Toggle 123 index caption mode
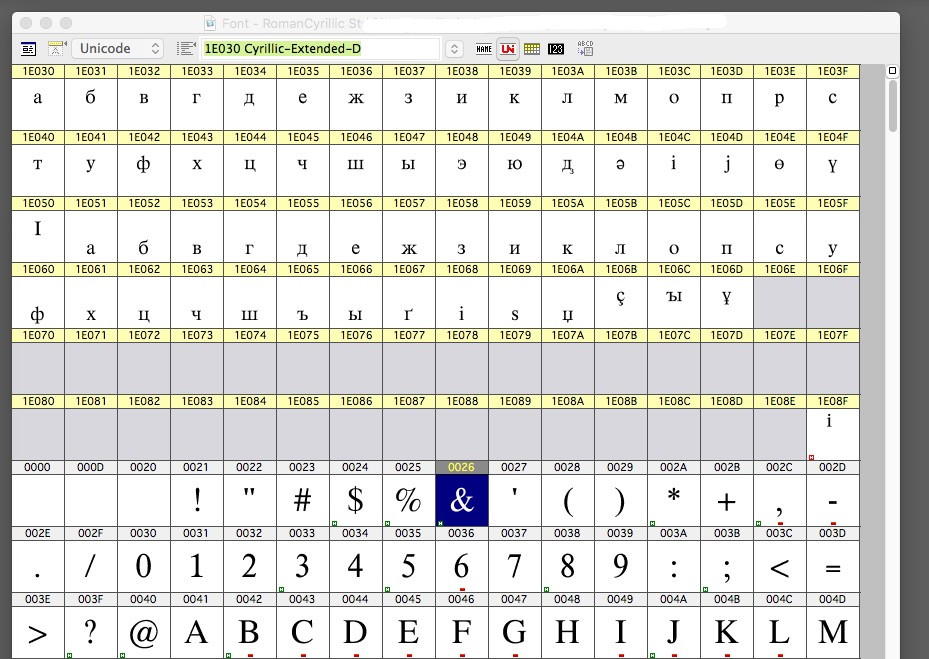929x659 pixels. click(x=556, y=48)
